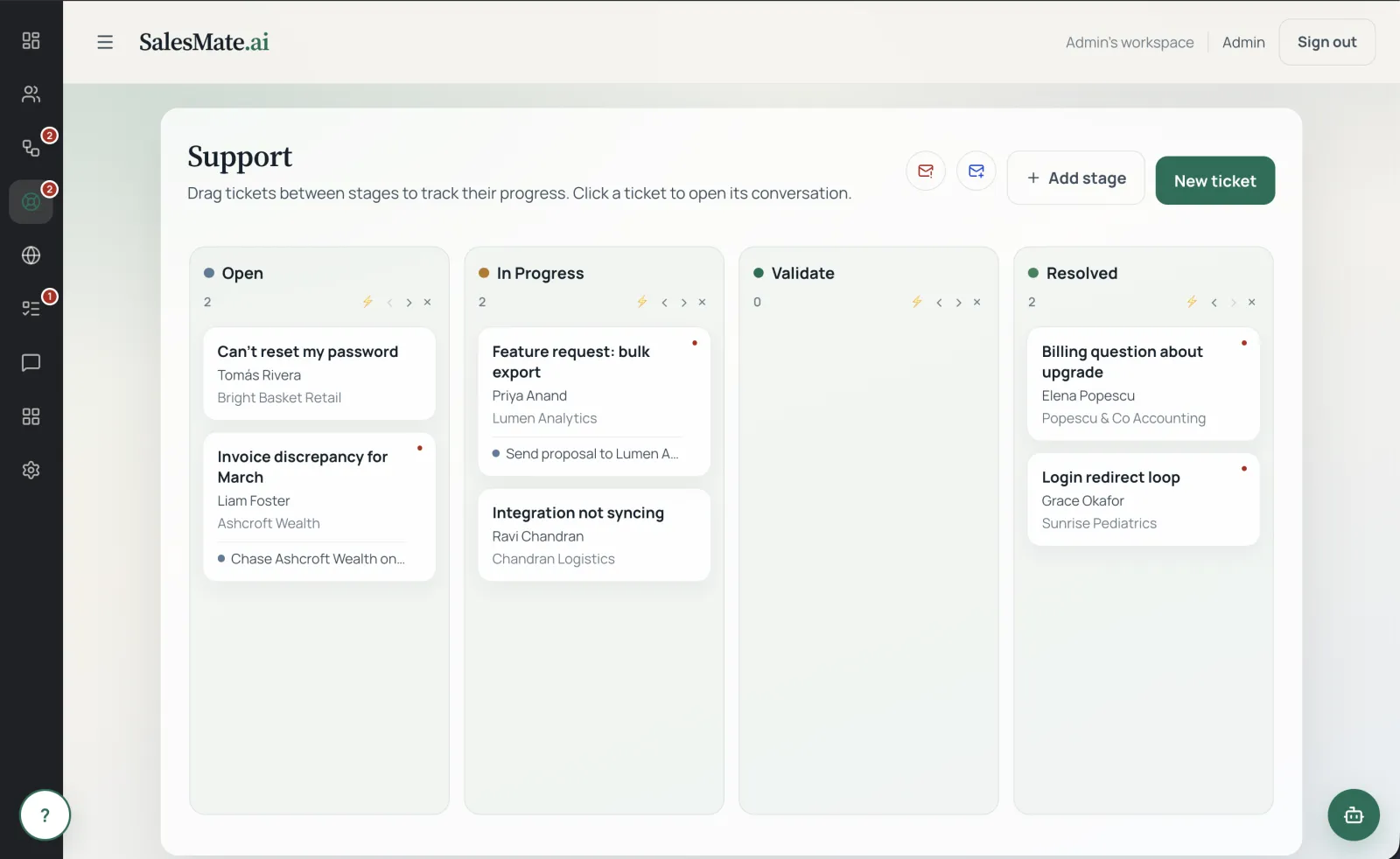The width and height of the screenshot is (1400, 859).
Task: Click Admin's workspace link
Action: coord(1130,42)
